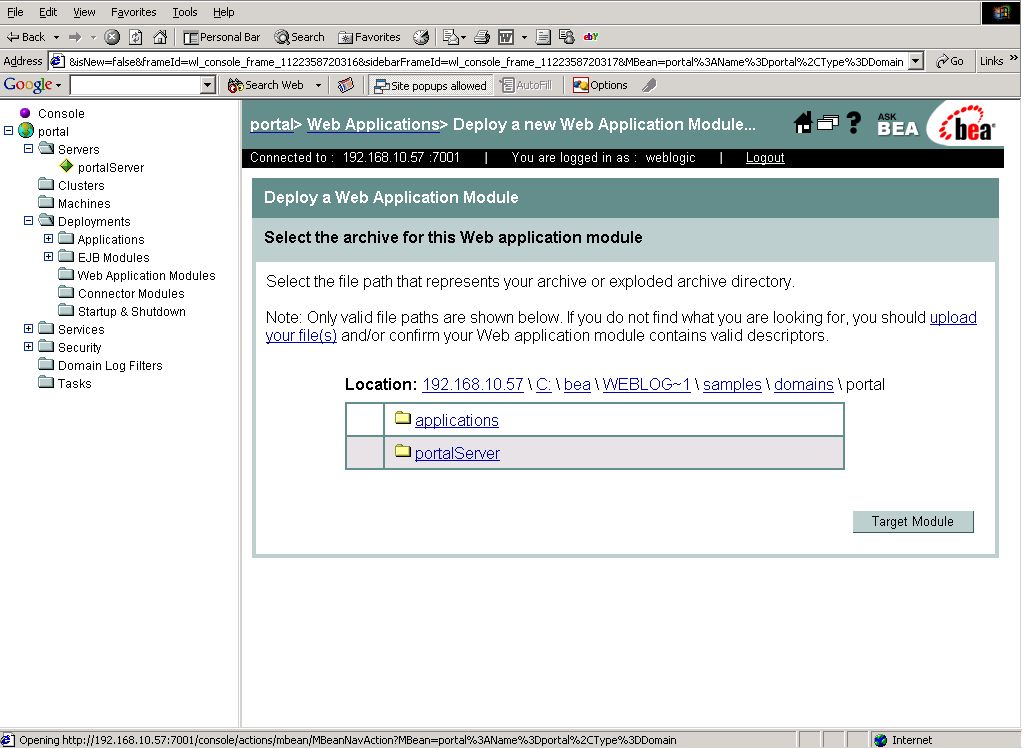Click the Google highlight pen icon

coord(649,85)
